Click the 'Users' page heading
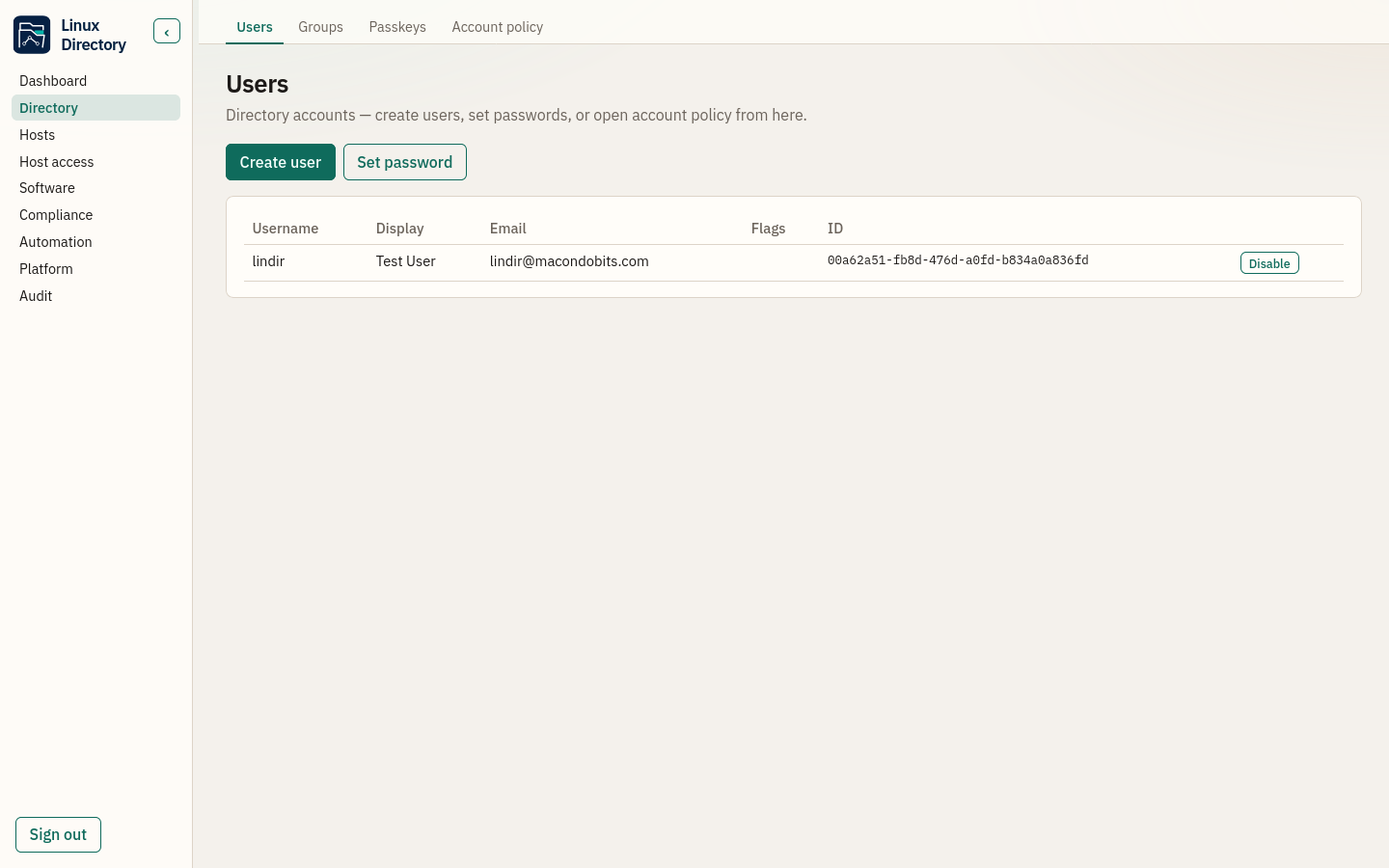 (258, 84)
